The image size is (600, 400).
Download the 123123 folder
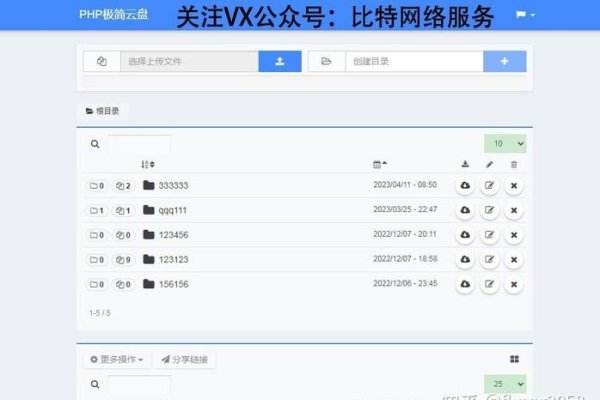[x=465, y=260]
